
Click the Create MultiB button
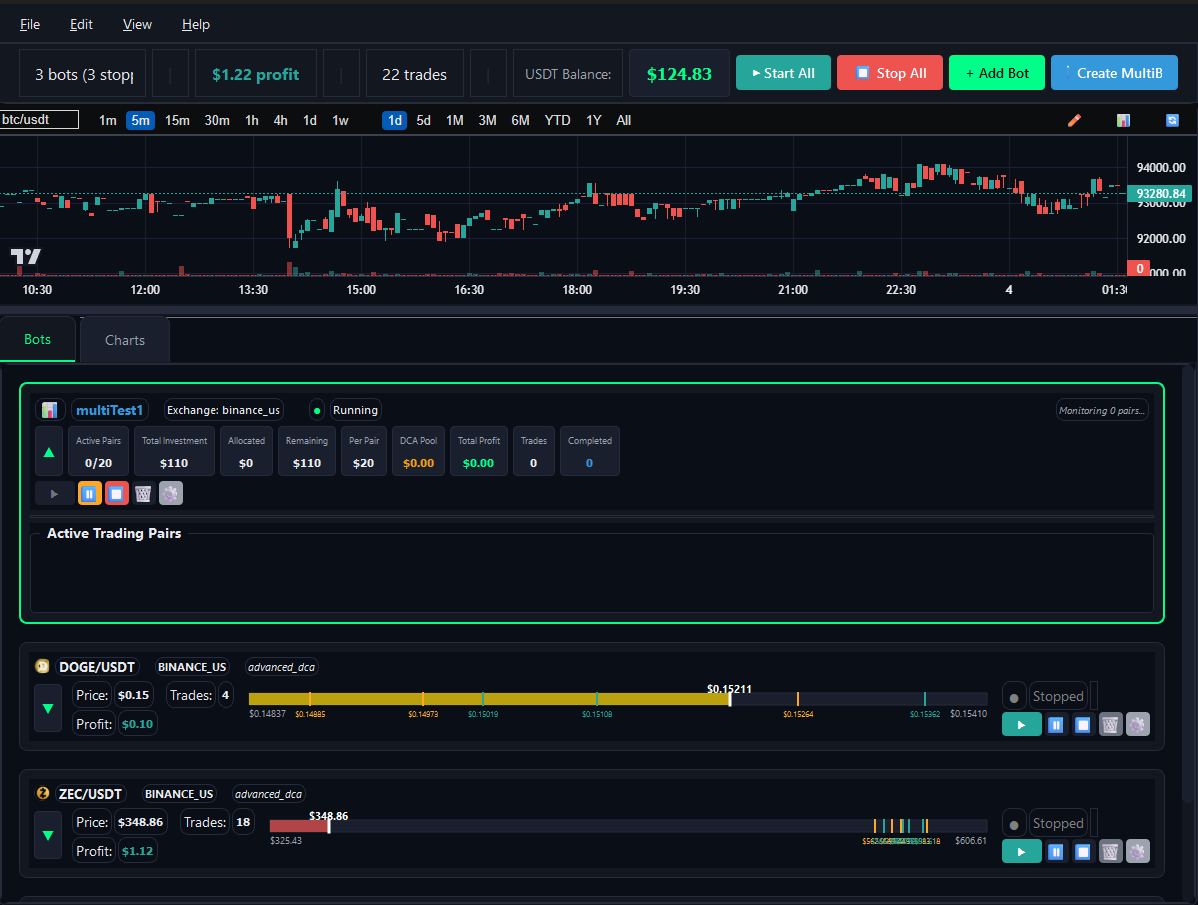point(1114,72)
